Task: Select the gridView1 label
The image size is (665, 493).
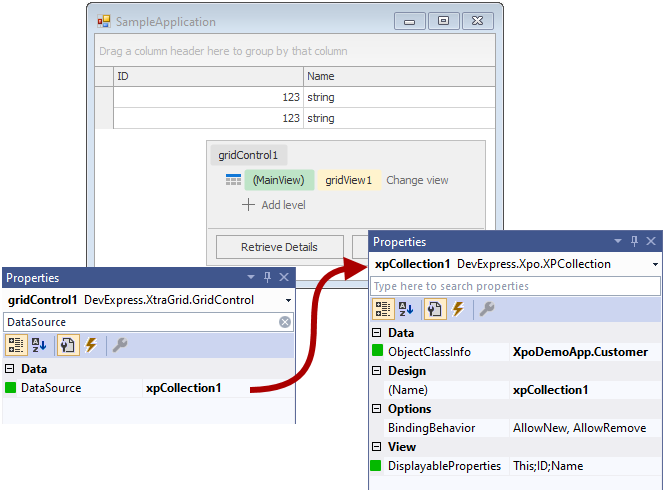Action: (349, 180)
